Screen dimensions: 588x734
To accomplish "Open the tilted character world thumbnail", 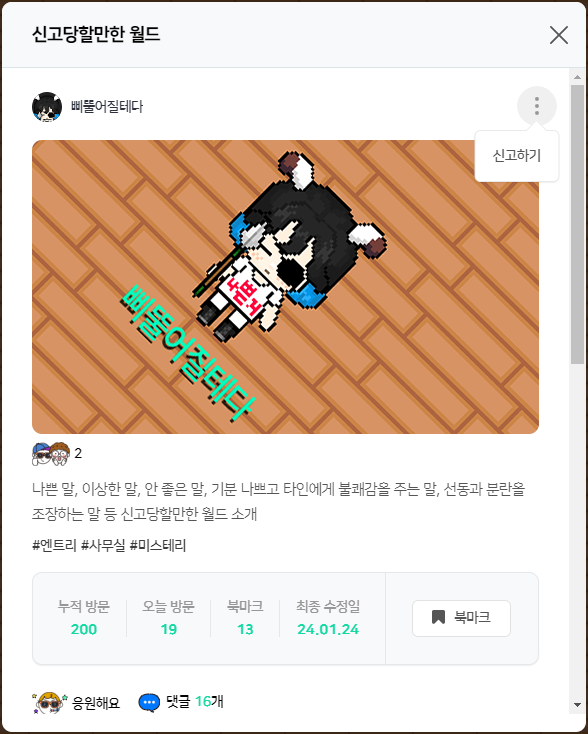I will [285, 287].
